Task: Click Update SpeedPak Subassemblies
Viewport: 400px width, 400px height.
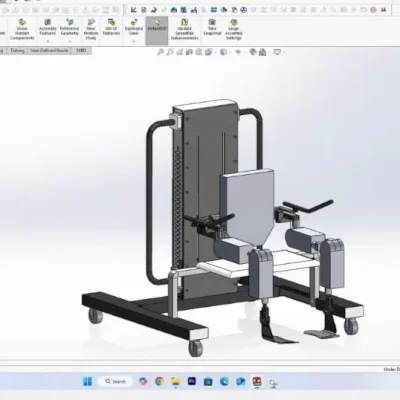Action: click(x=185, y=29)
